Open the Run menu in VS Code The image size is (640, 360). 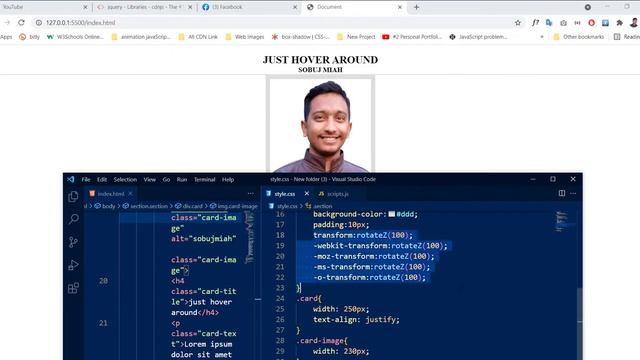click(182, 180)
